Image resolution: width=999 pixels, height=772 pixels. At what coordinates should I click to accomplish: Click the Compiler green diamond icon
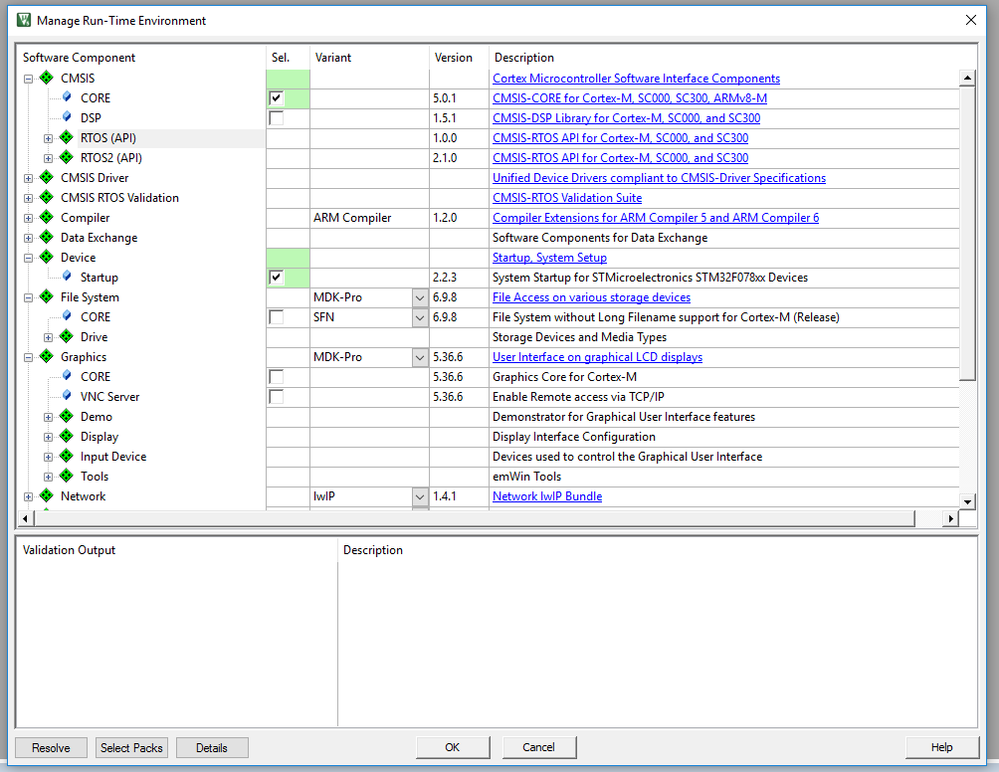point(47,217)
